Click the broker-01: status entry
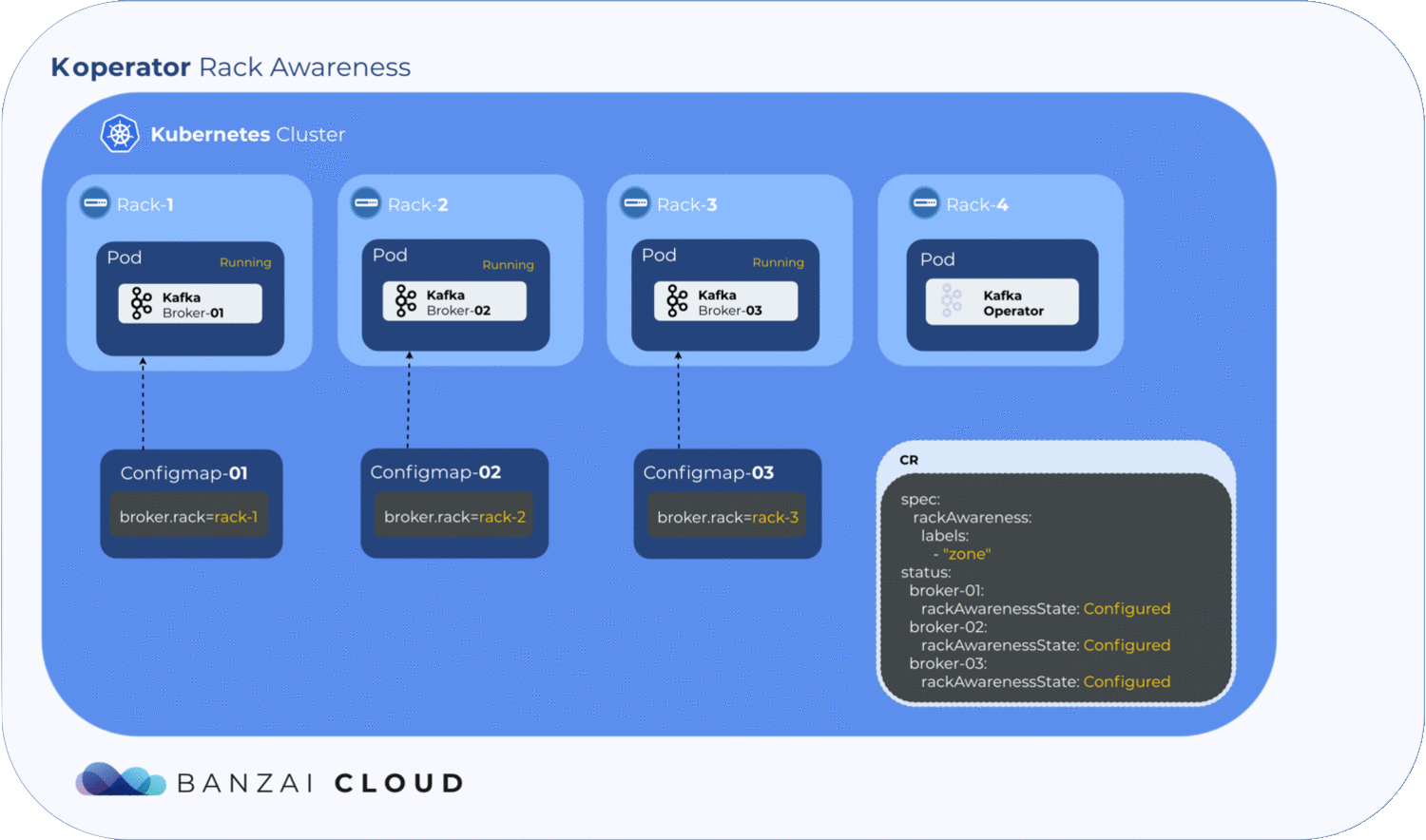 pyautogui.click(x=946, y=590)
